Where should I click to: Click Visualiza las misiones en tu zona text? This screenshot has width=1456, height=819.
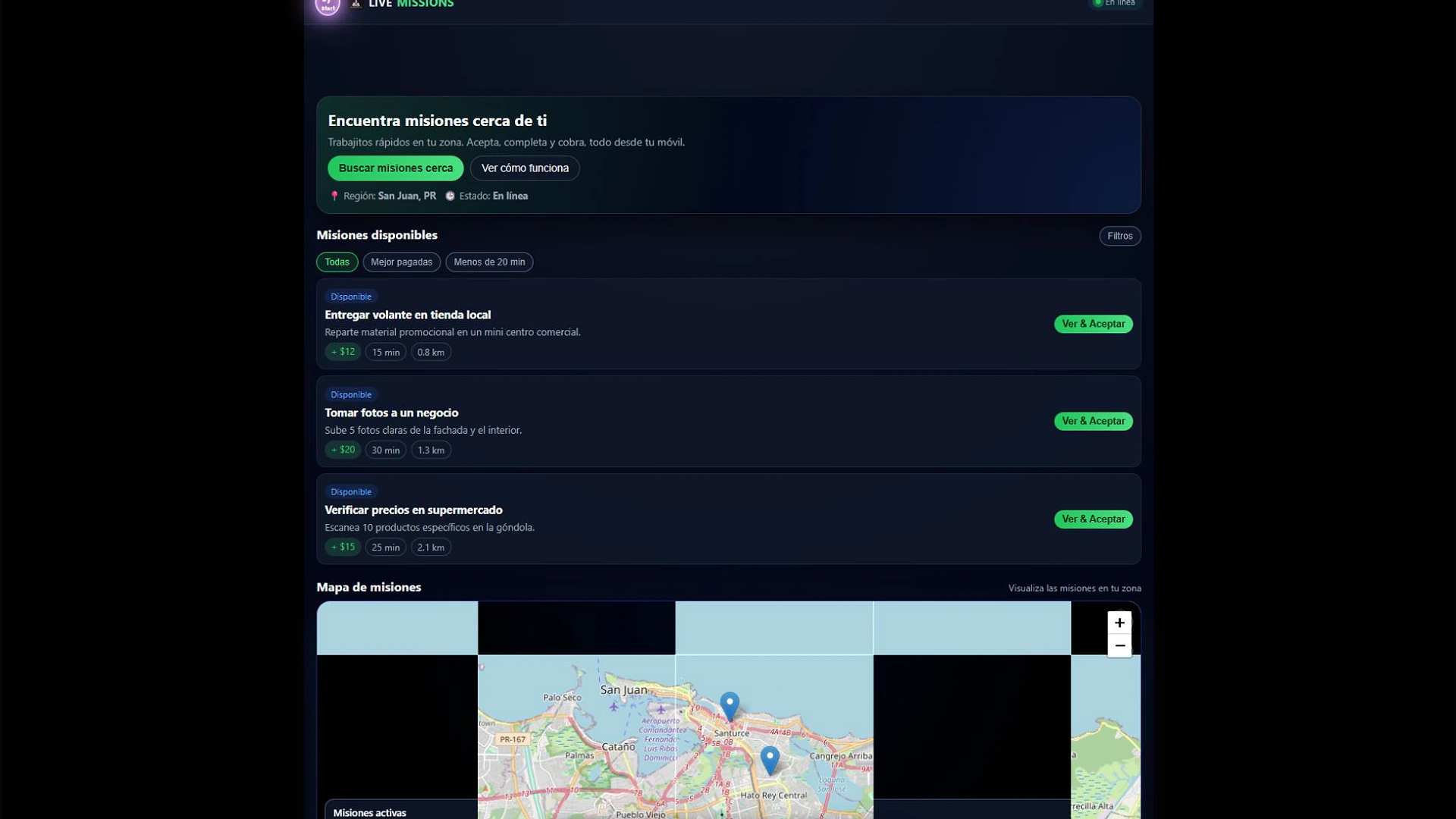pyautogui.click(x=1075, y=588)
